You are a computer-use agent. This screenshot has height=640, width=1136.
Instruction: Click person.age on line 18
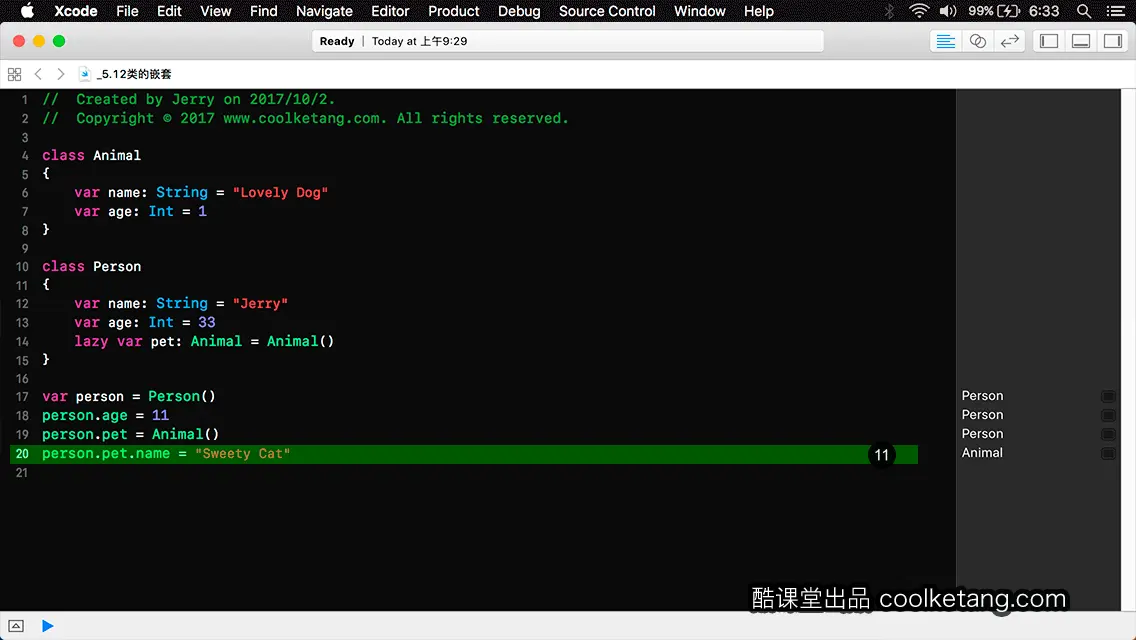85,415
